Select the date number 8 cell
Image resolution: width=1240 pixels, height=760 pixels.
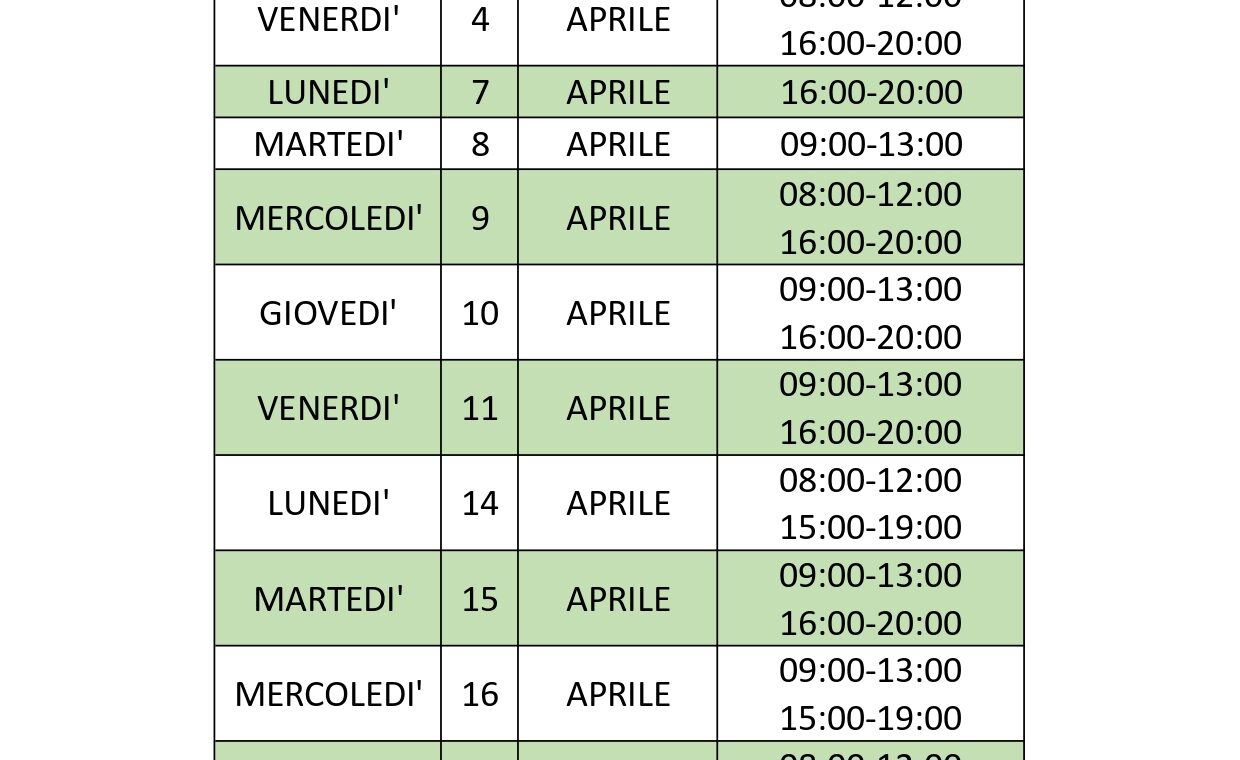(x=480, y=144)
